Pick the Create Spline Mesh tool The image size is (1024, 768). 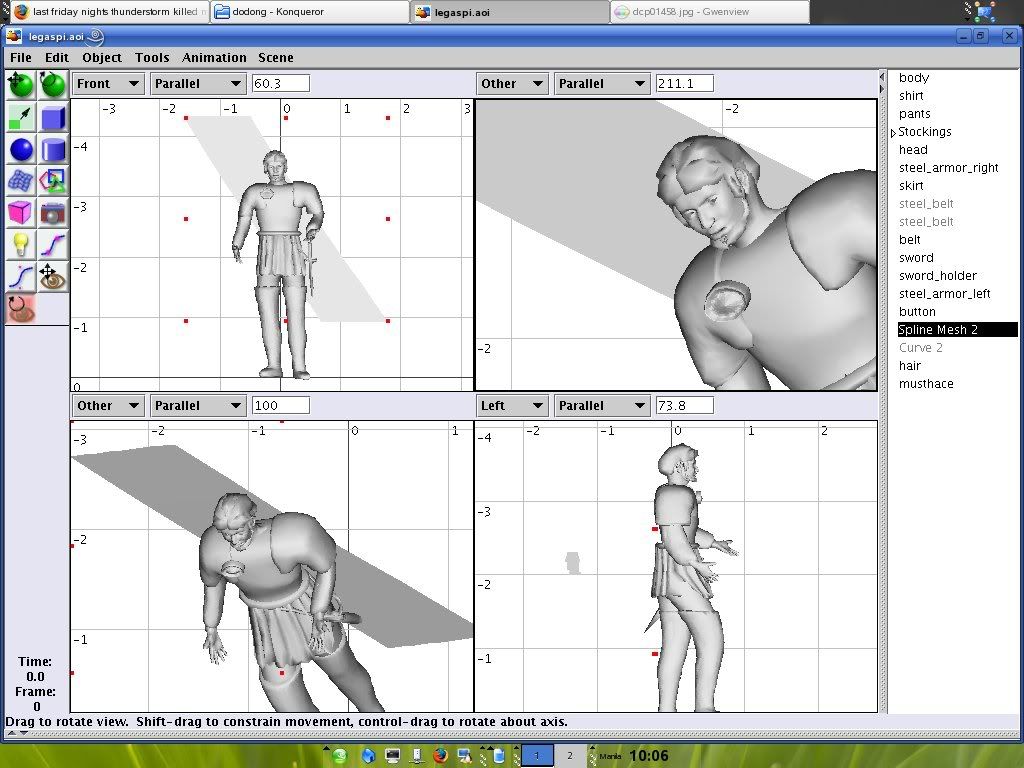click(21, 181)
